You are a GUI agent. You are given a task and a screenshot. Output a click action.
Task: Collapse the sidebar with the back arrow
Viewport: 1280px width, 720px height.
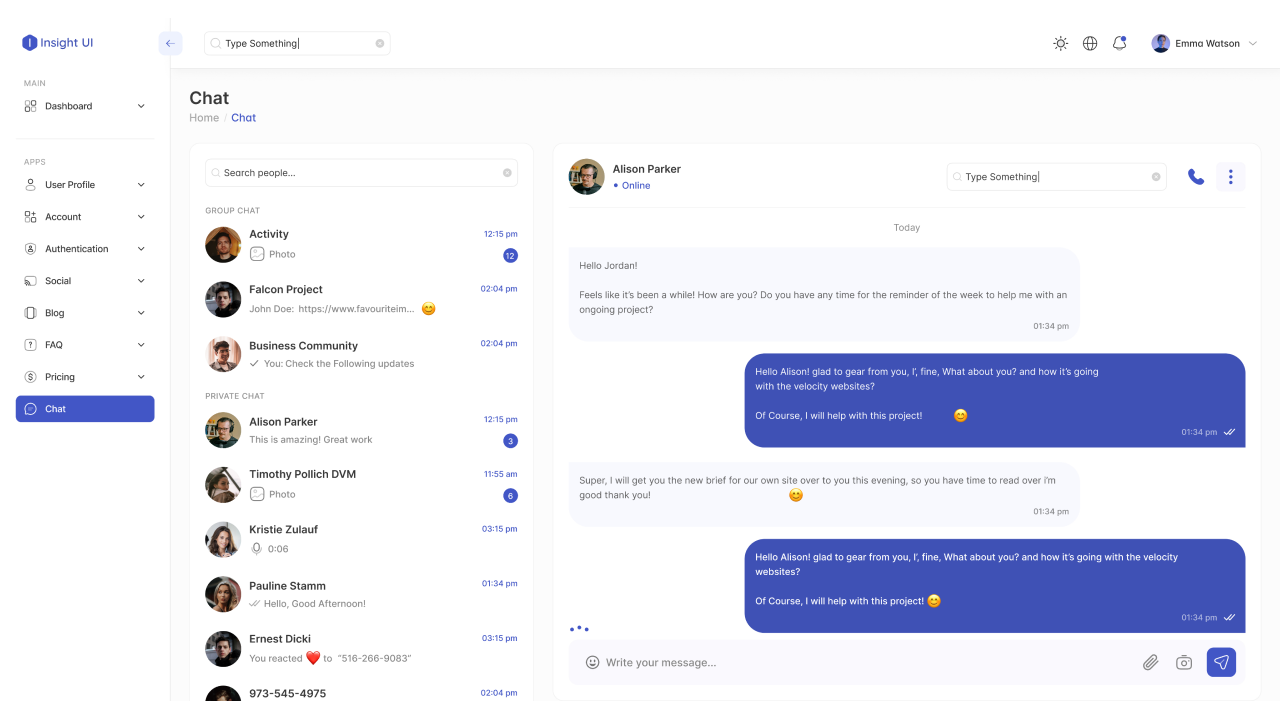170,43
